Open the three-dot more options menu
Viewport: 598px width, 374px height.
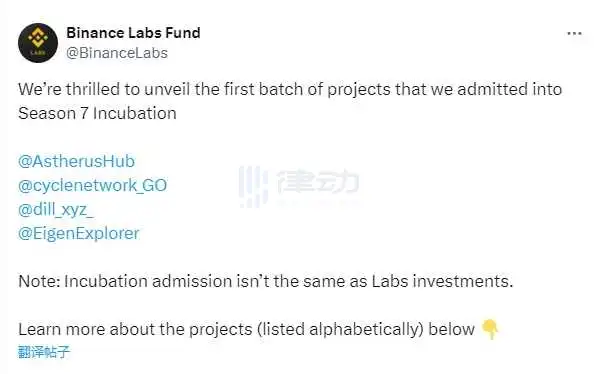click(x=574, y=34)
